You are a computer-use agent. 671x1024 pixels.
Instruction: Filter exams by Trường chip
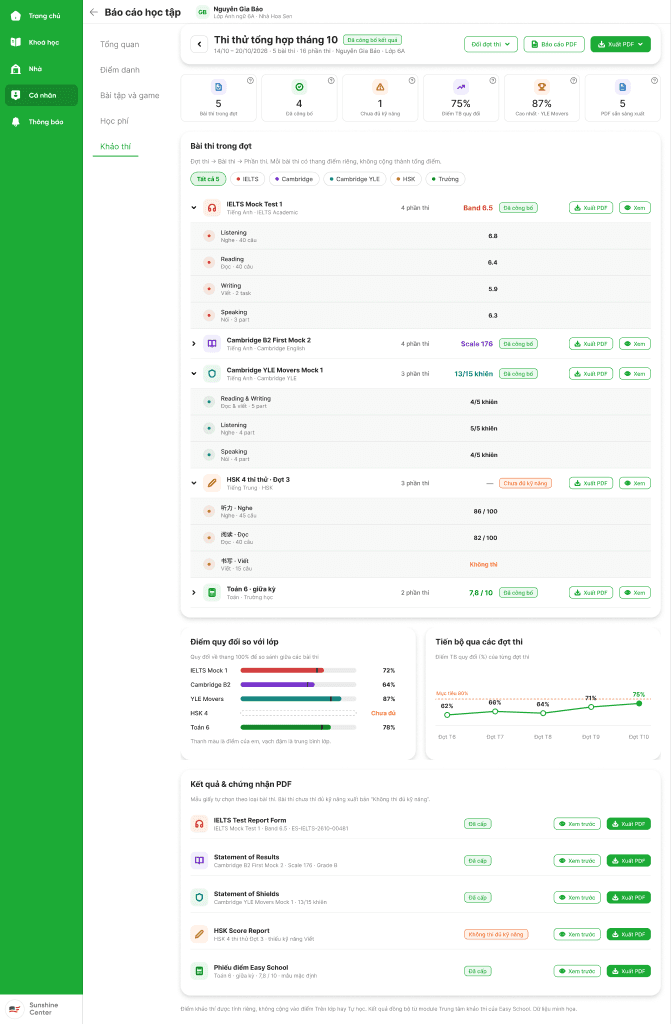(x=445, y=179)
